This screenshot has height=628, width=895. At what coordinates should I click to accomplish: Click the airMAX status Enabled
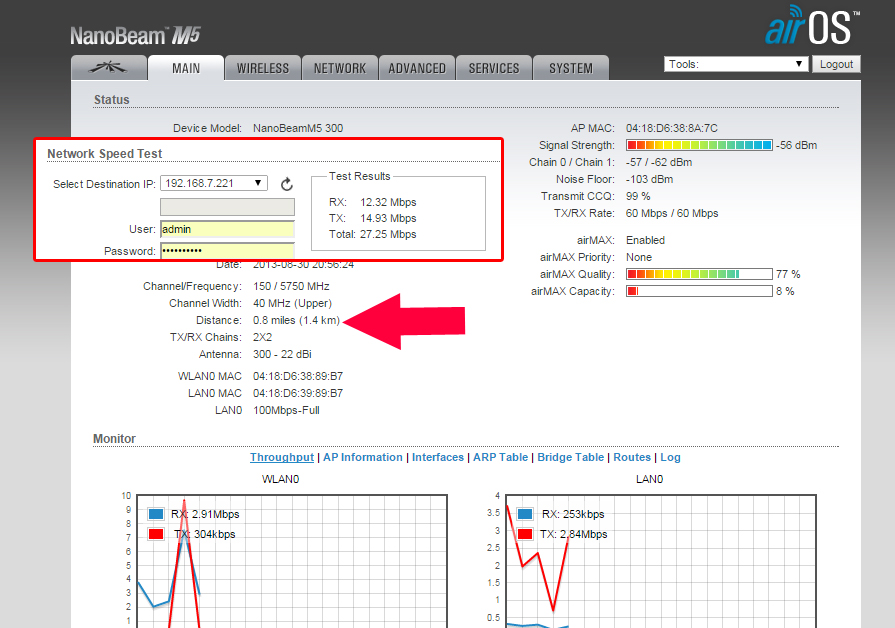646,240
